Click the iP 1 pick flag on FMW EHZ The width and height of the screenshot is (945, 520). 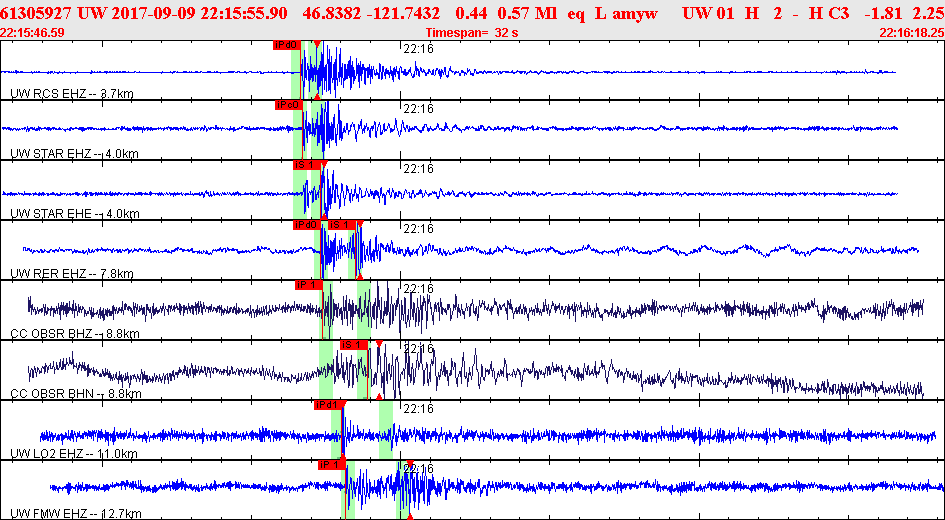[x=331, y=465]
